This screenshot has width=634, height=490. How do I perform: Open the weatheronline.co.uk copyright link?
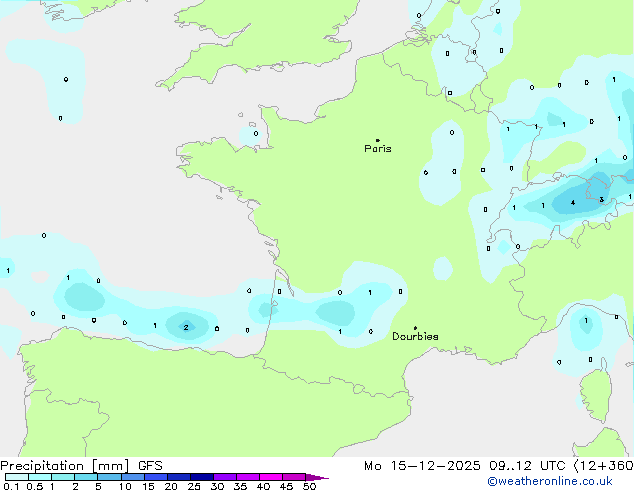pos(550,481)
